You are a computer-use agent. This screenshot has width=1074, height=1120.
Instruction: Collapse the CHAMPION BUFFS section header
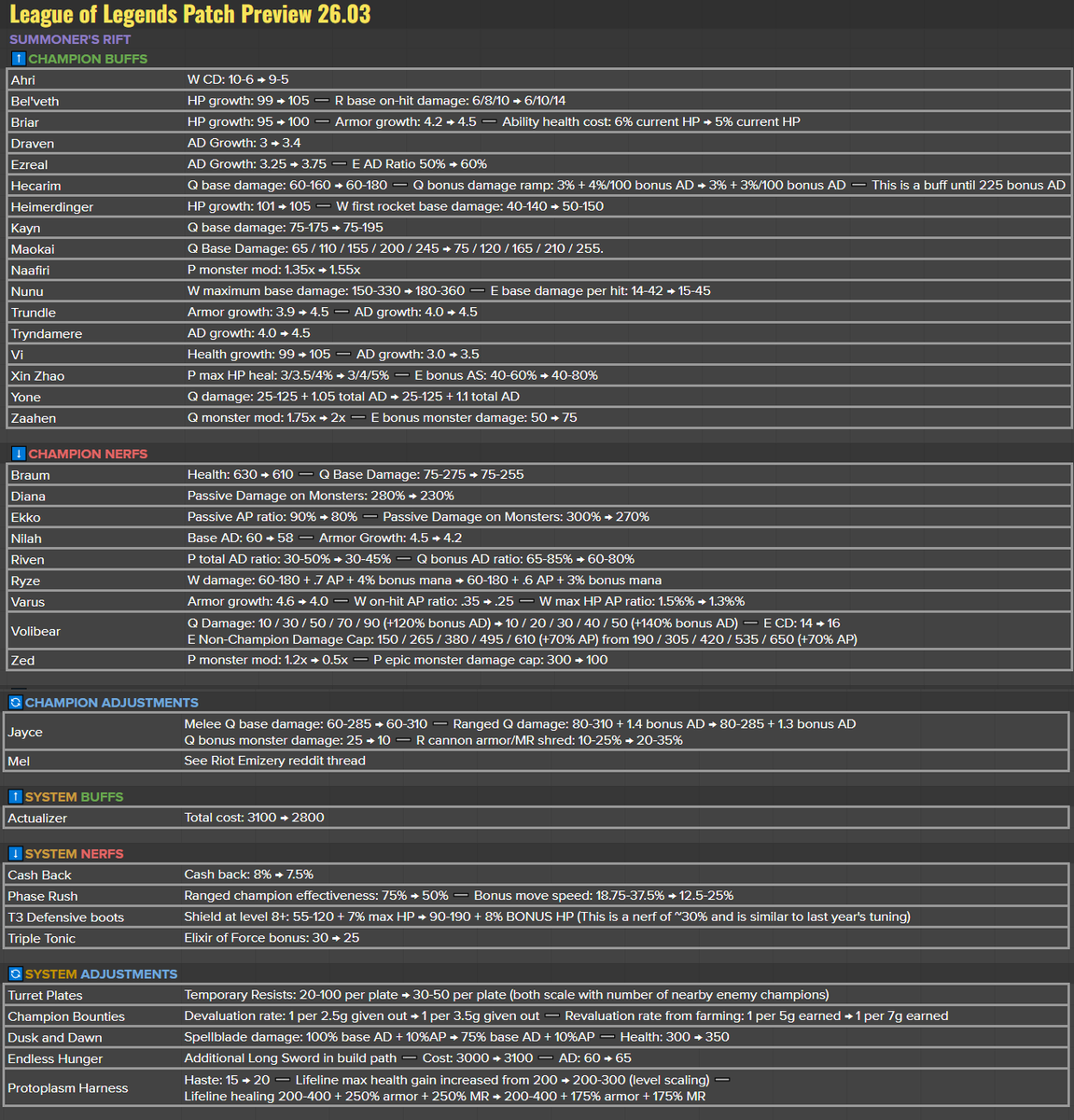pyautogui.click(x=89, y=58)
